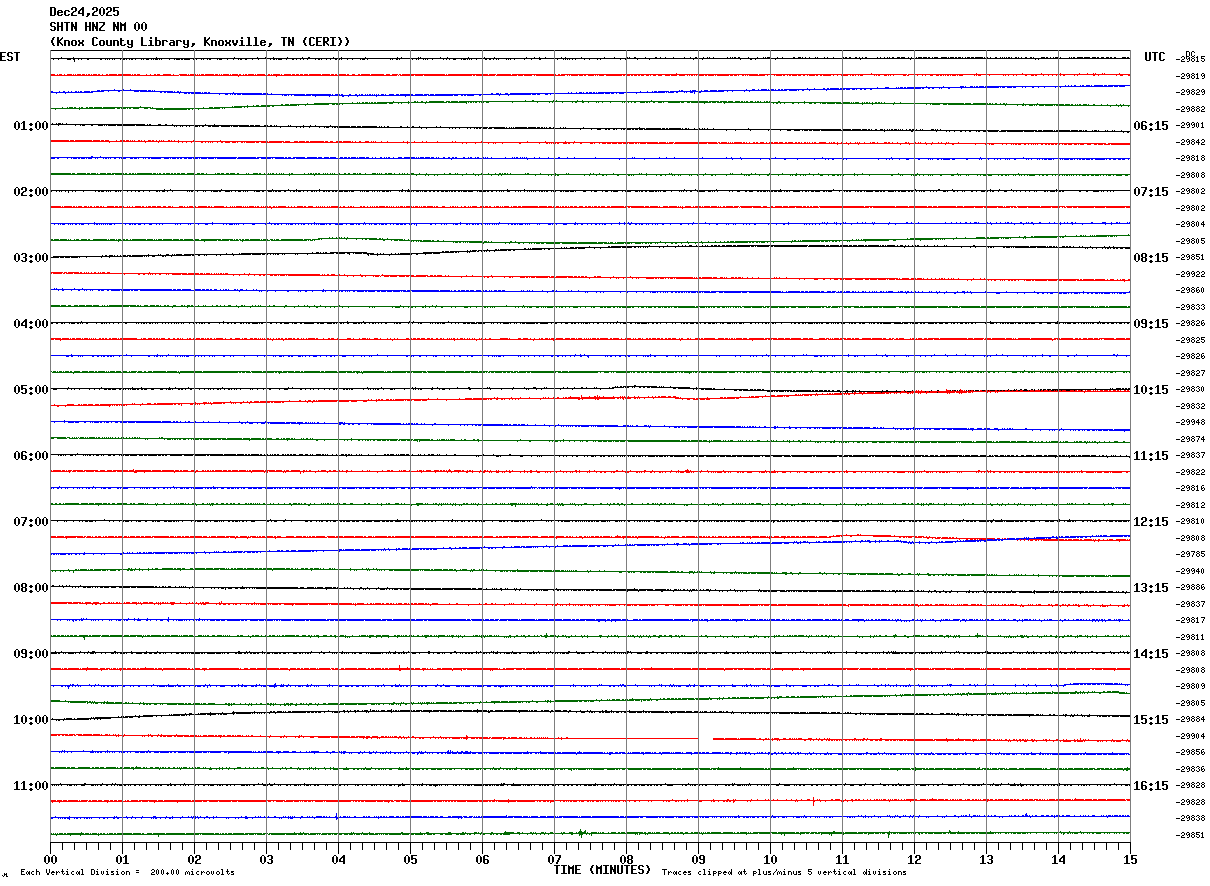Select the 13:15 UTC row label
The image size is (1210, 886).
click(x=1151, y=588)
